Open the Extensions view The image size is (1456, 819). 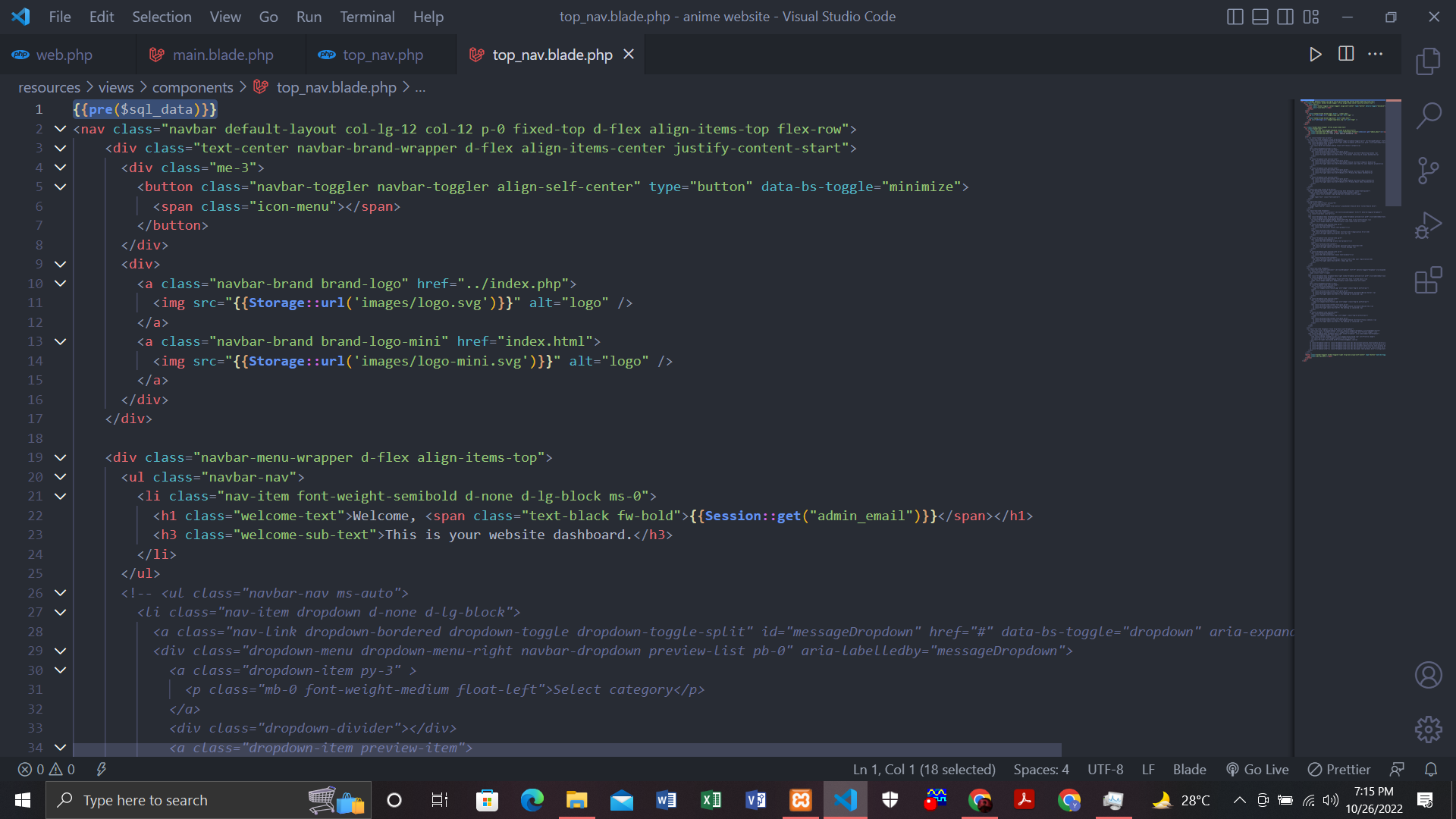(x=1428, y=281)
